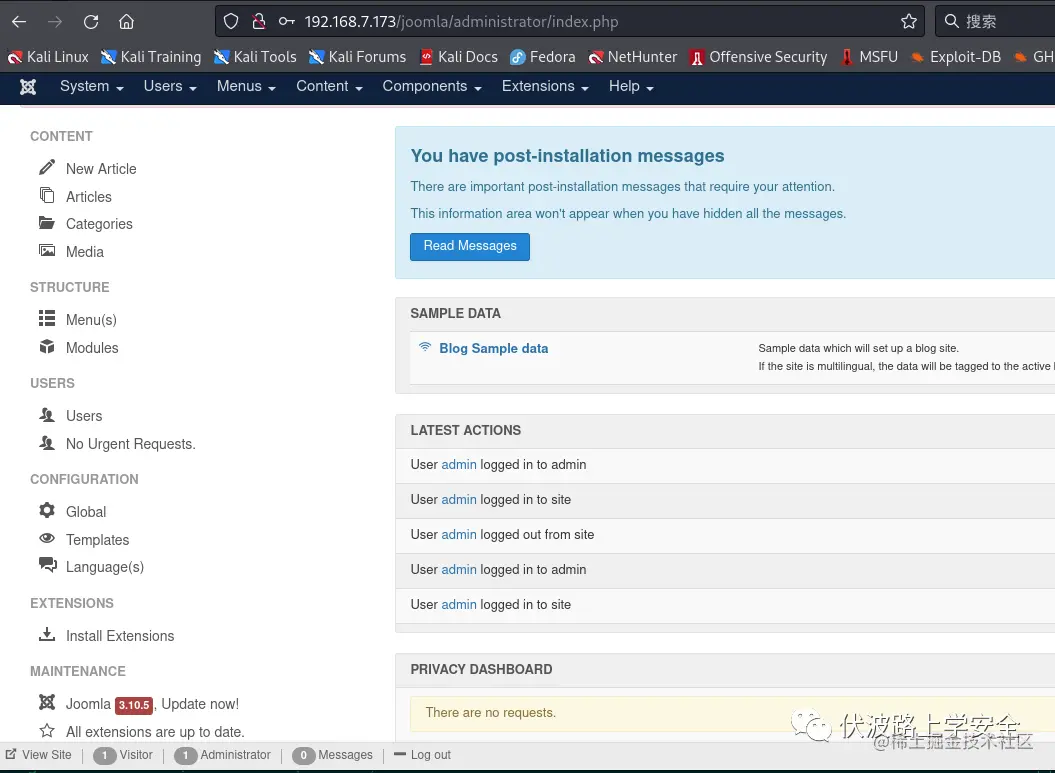The image size is (1055, 773).
Task: Expand the Menus dropdown
Action: (x=246, y=86)
